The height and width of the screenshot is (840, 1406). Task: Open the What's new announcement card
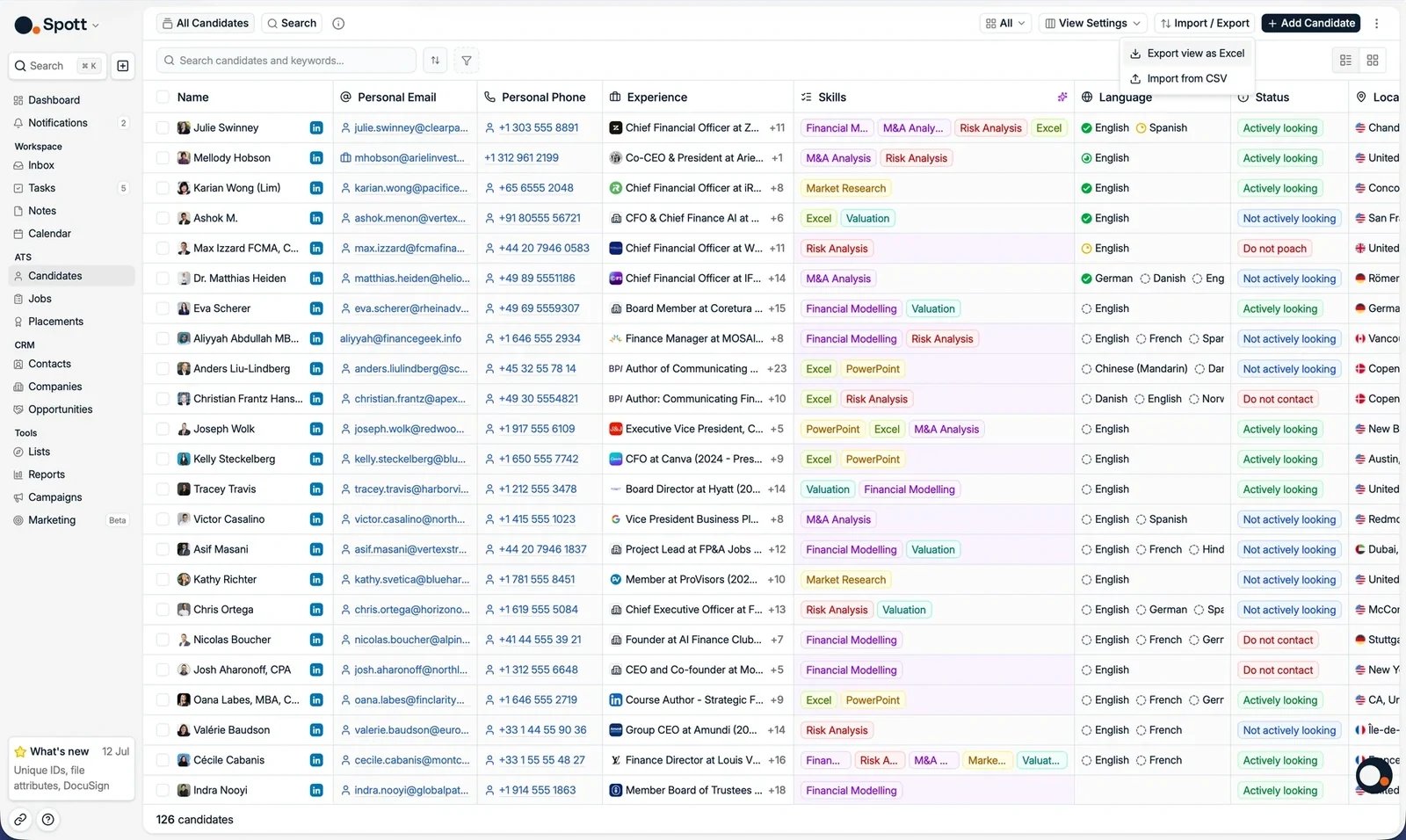71,769
